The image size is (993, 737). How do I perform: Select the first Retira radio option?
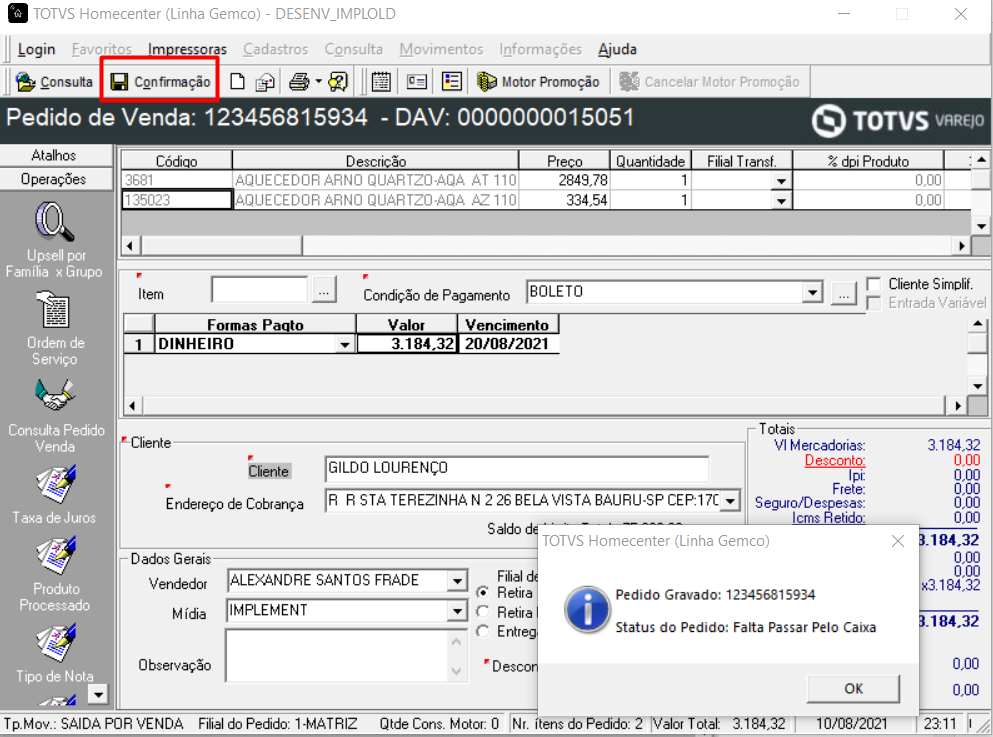pos(483,593)
